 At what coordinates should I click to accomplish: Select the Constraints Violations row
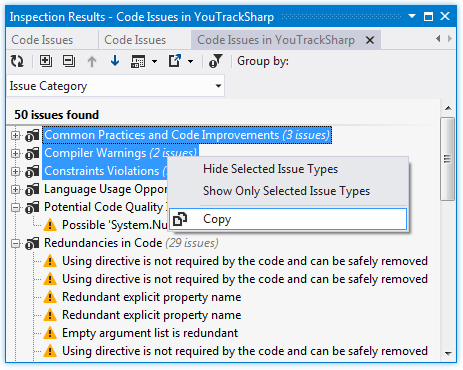pyautogui.click(x=105, y=171)
